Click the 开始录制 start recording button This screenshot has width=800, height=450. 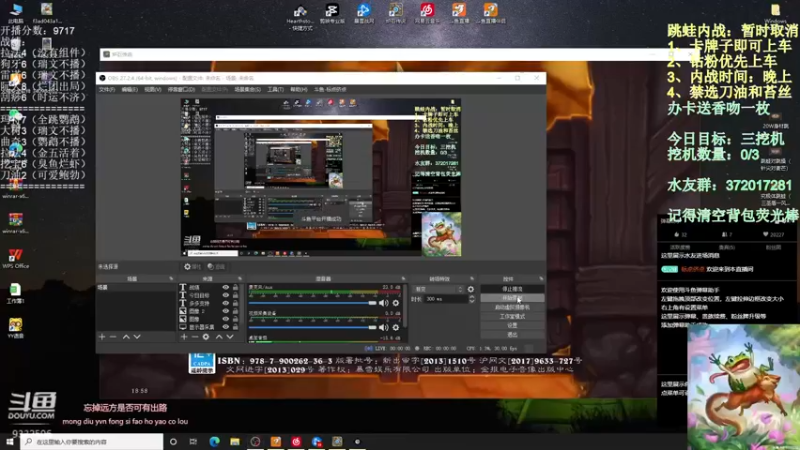tap(512, 298)
